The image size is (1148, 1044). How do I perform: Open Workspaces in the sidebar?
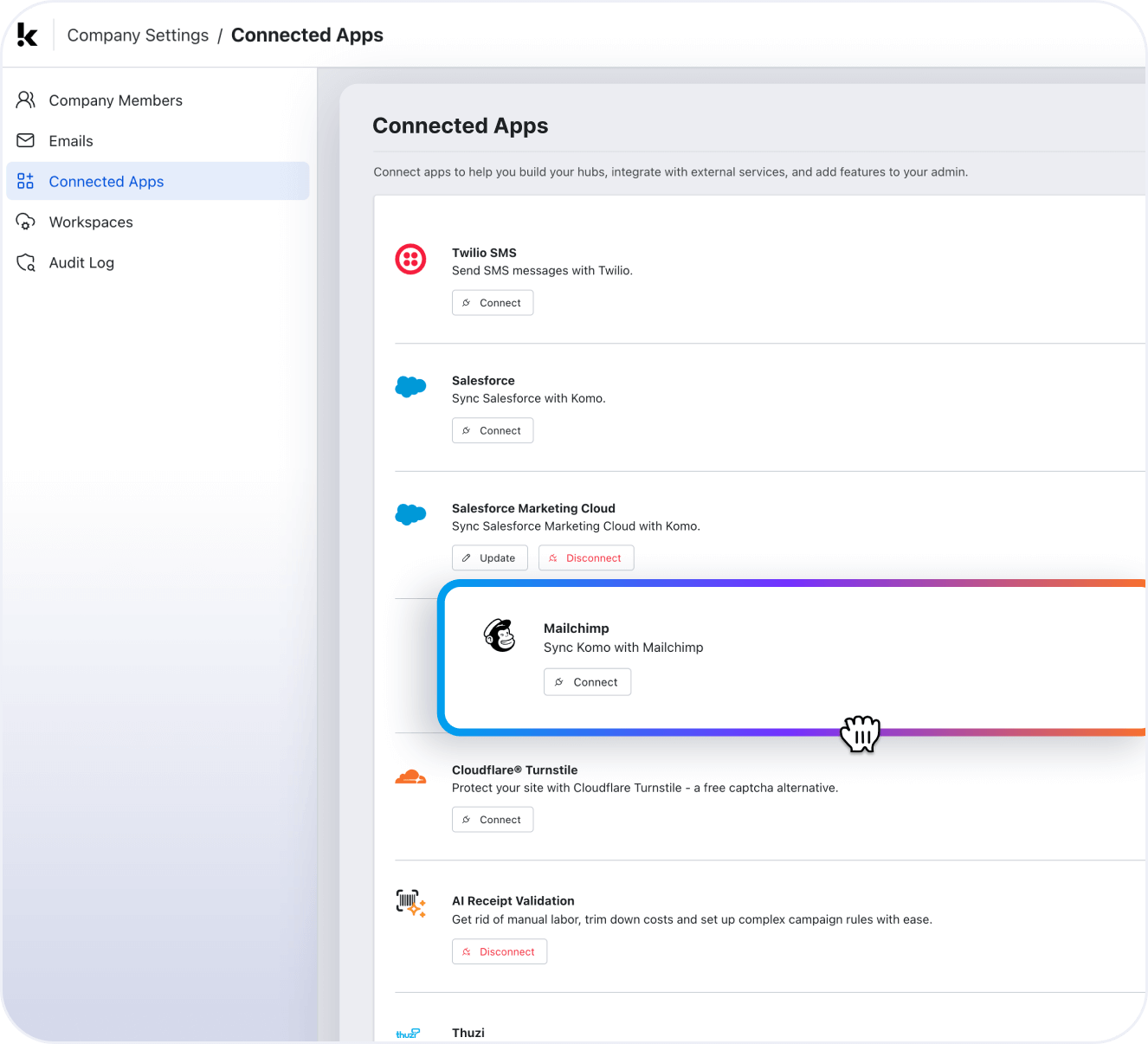click(x=158, y=222)
